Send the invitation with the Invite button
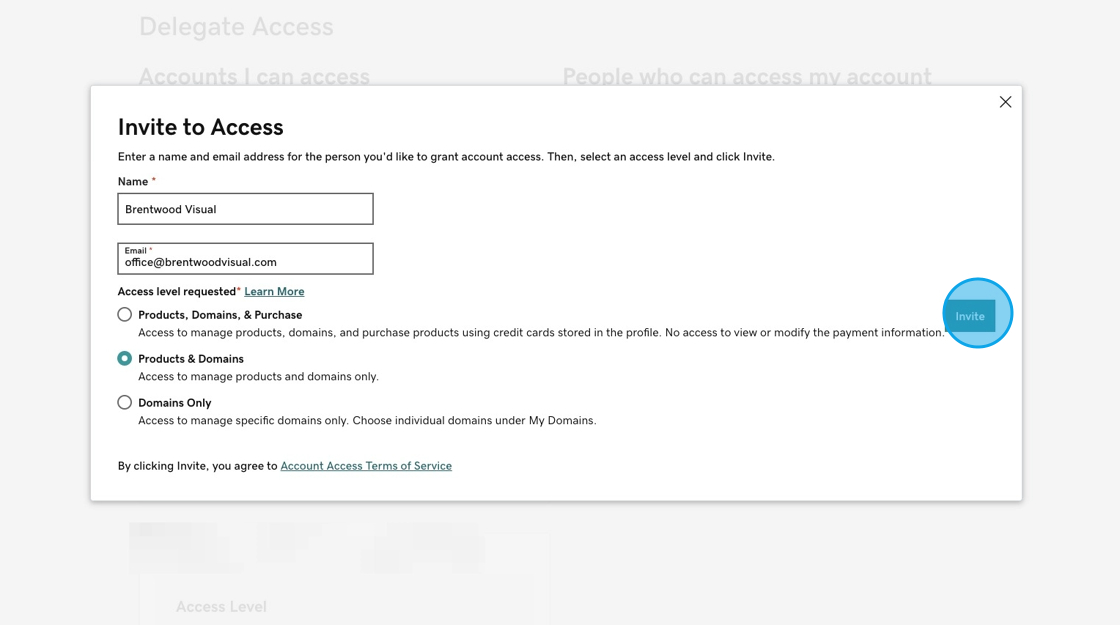 970,316
